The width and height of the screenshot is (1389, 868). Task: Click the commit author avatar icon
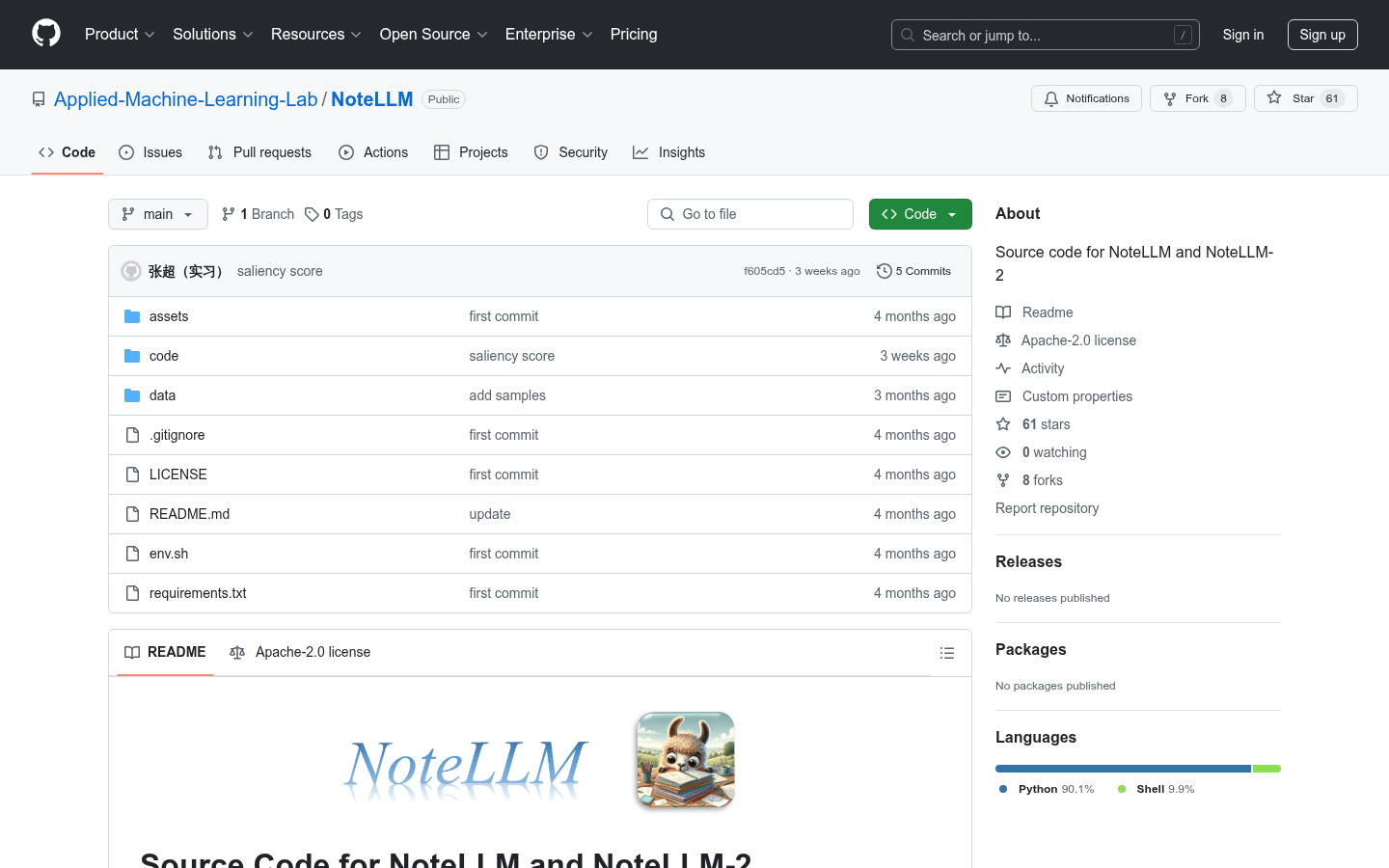(131, 271)
